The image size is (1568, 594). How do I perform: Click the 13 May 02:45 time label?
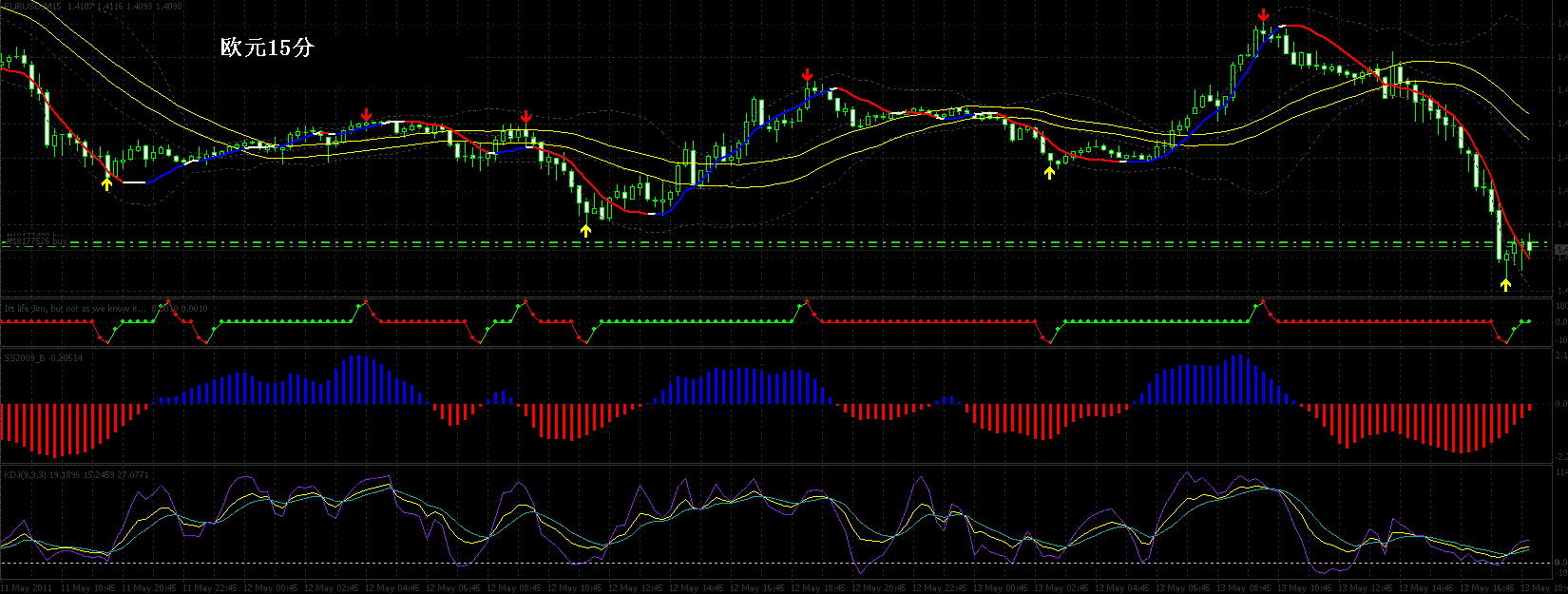click(x=1061, y=587)
